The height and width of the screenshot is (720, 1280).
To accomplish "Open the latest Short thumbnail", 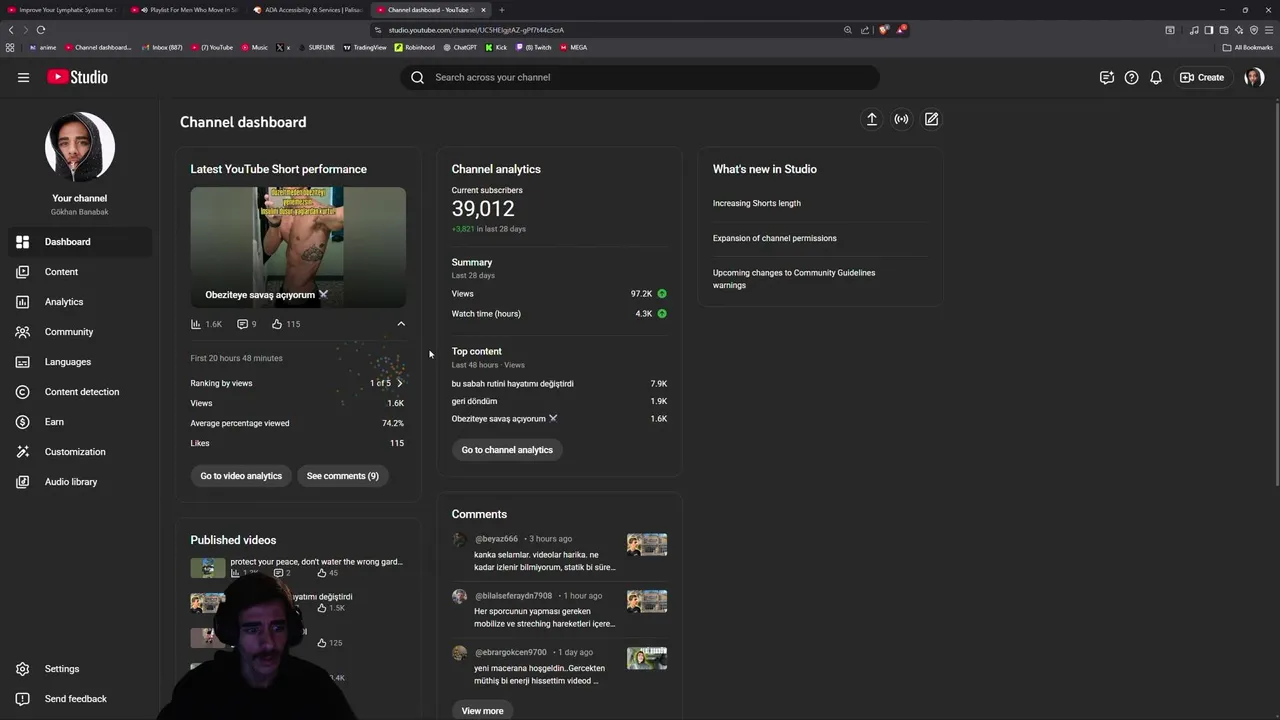I will click(x=298, y=247).
